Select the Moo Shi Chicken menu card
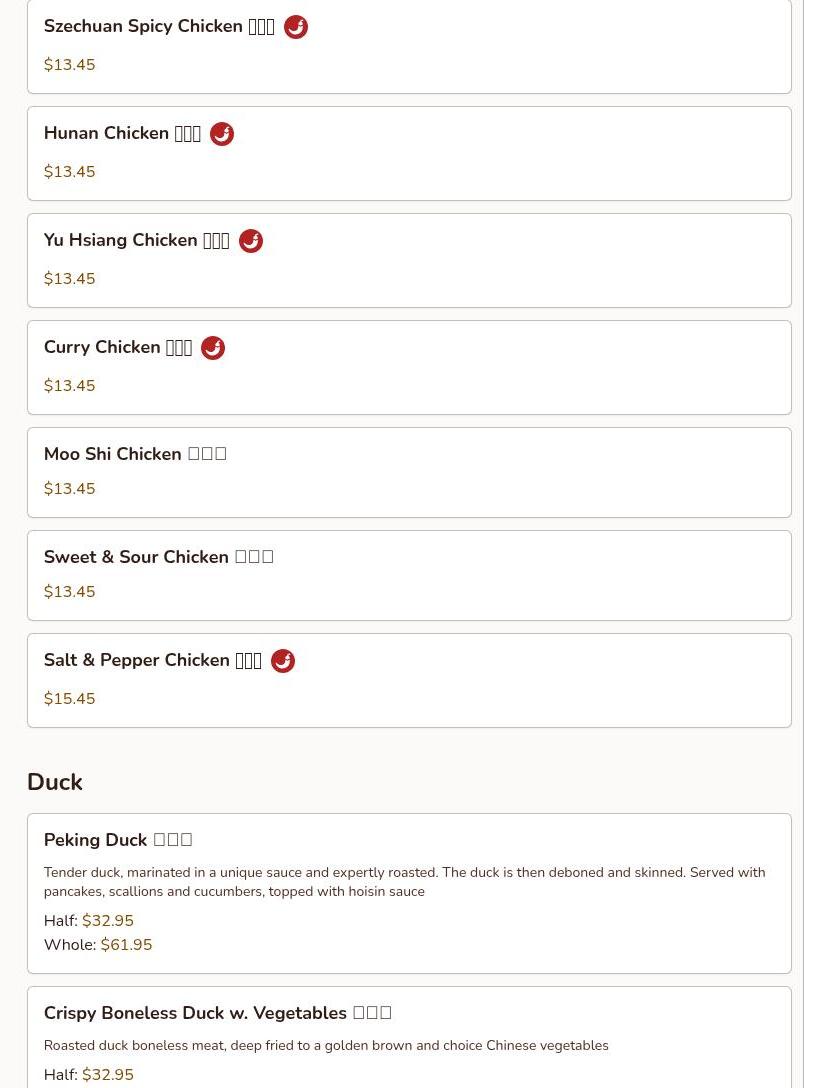This screenshot has width=824, height=1088. coord(409,473)
